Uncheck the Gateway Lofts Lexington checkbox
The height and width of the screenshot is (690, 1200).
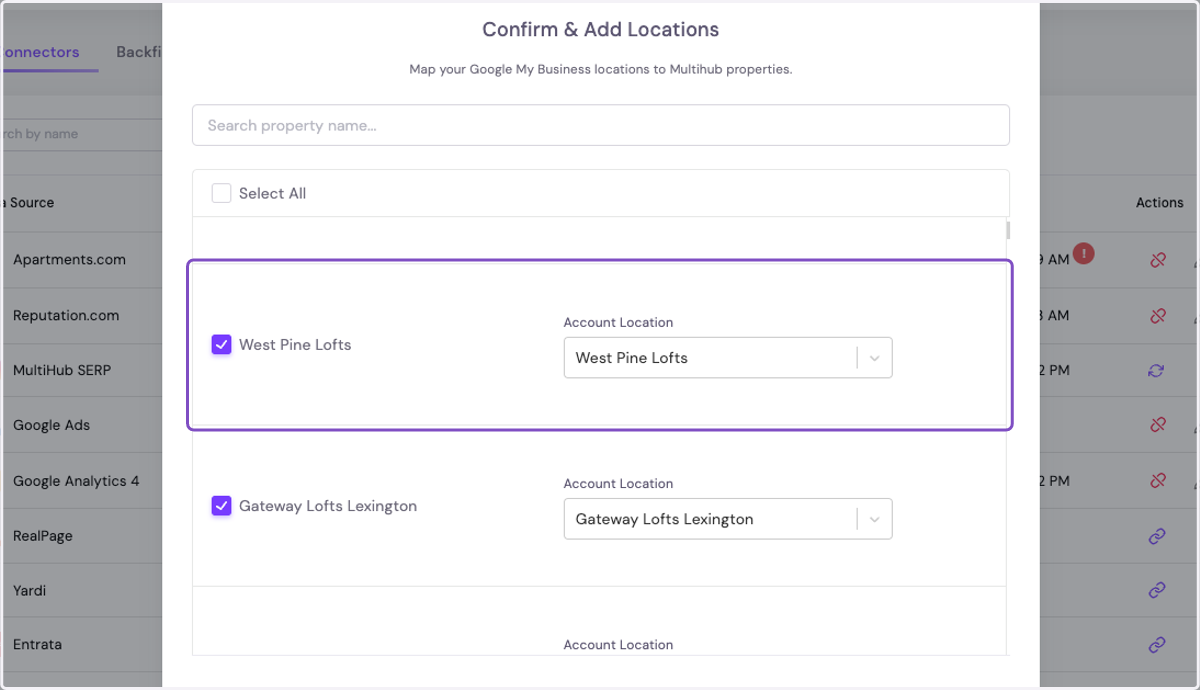tap(221, 506)
